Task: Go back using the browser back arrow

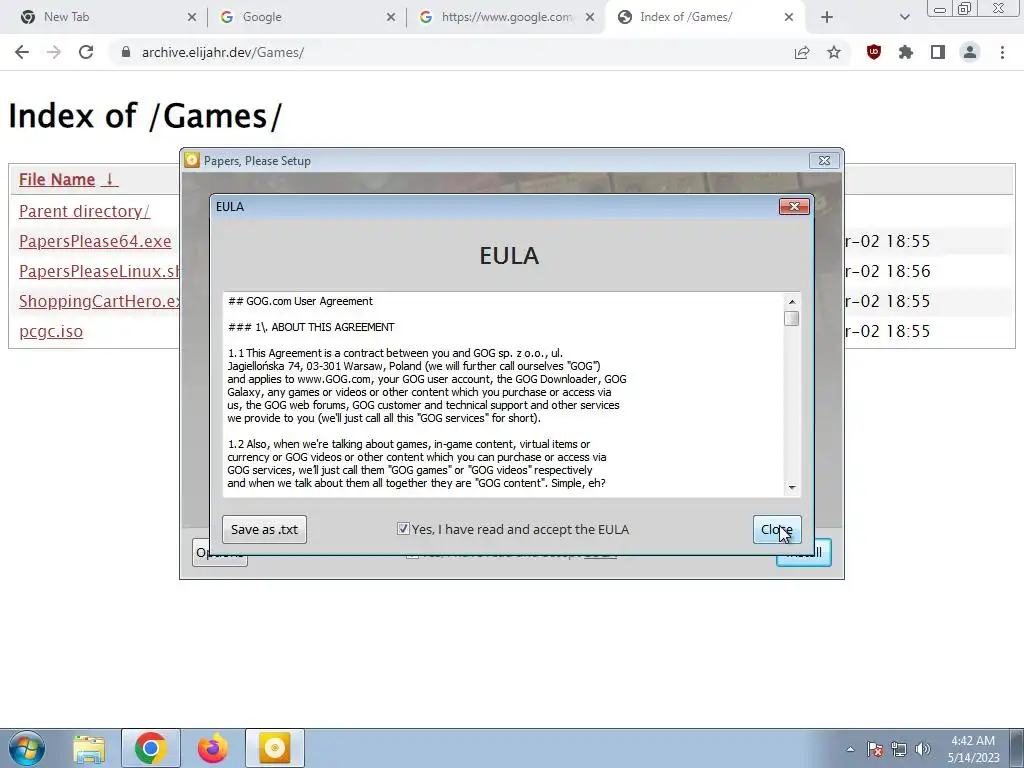Action: pyautogui.click(x=22, y=52)
